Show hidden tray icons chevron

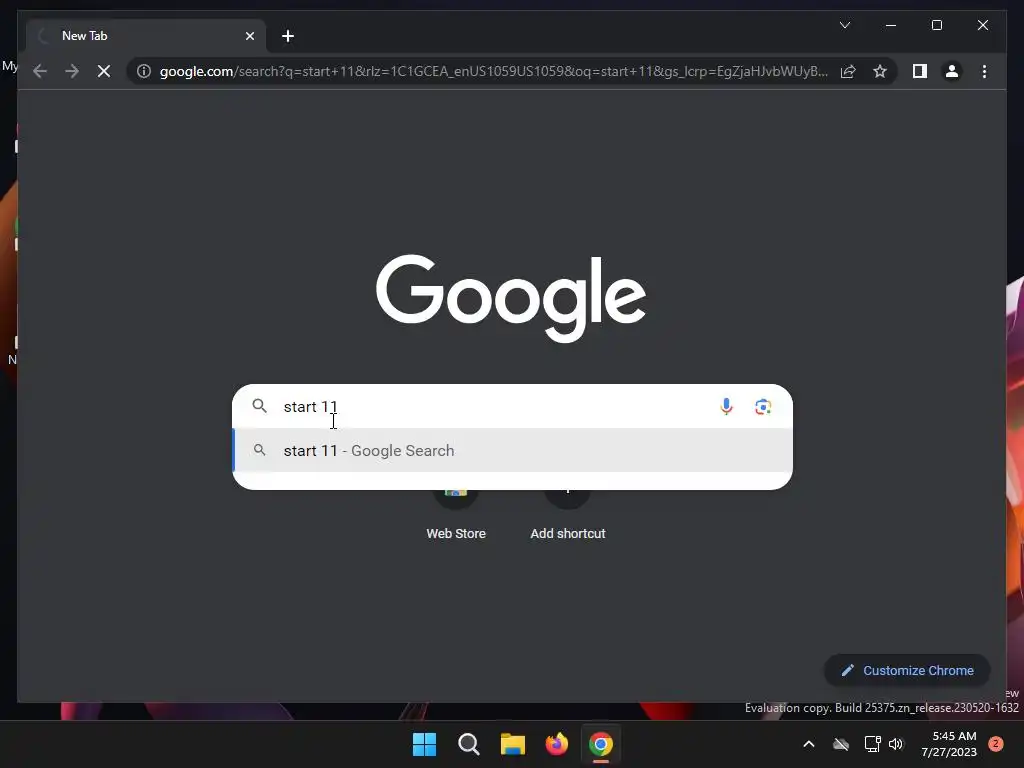[808, 744]
